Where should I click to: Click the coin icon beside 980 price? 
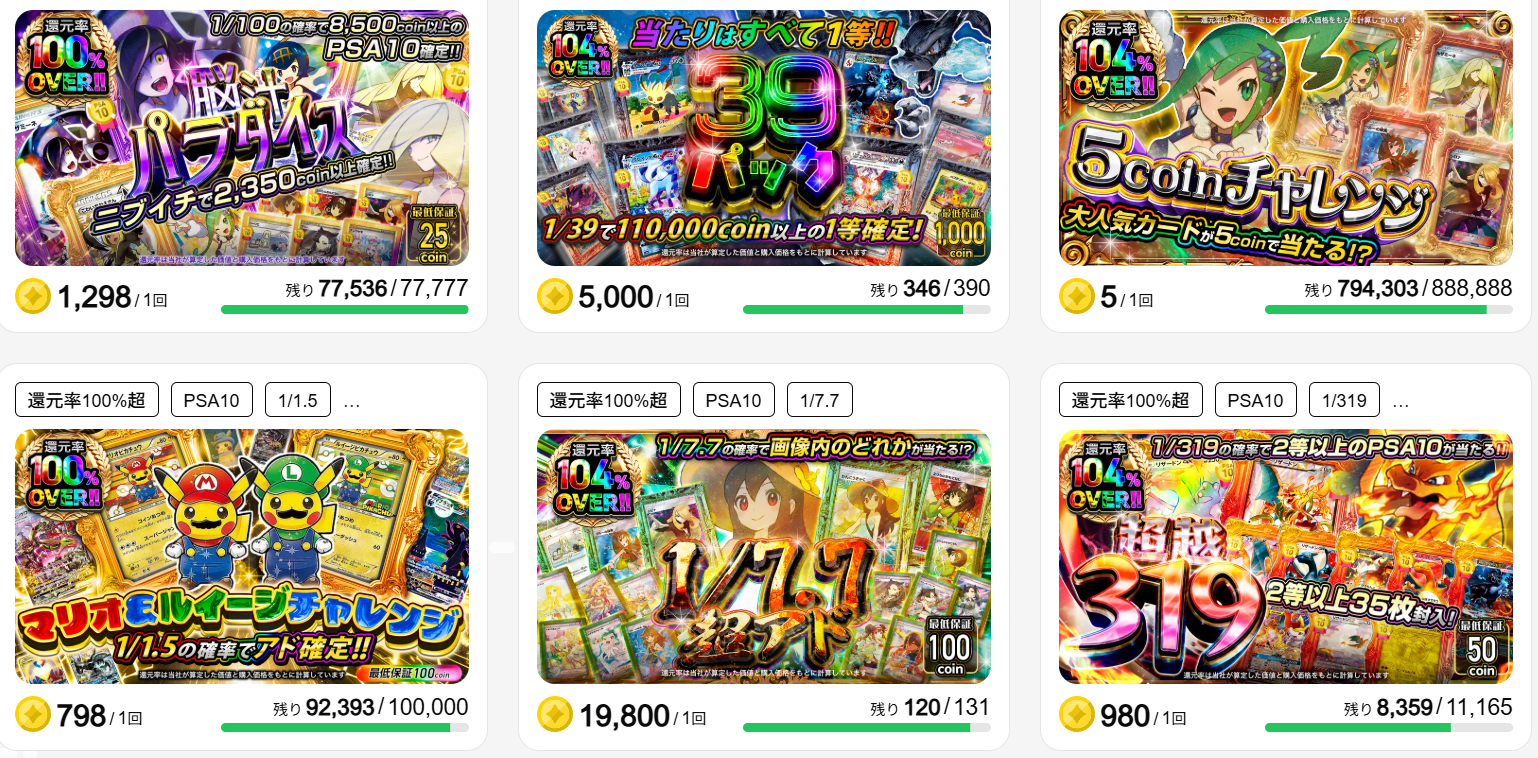pos(1077,715)
